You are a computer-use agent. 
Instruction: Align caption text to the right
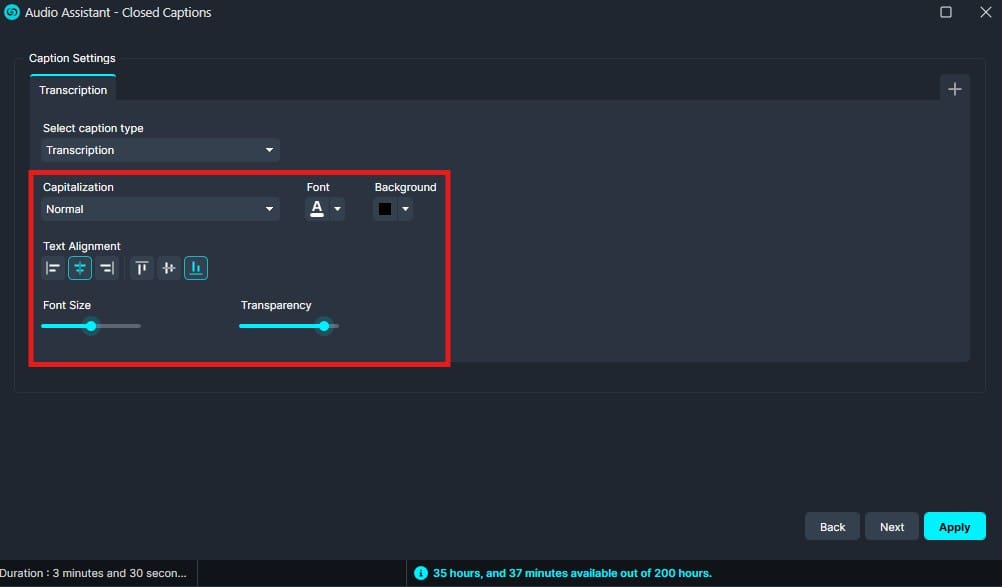(107, 268)
